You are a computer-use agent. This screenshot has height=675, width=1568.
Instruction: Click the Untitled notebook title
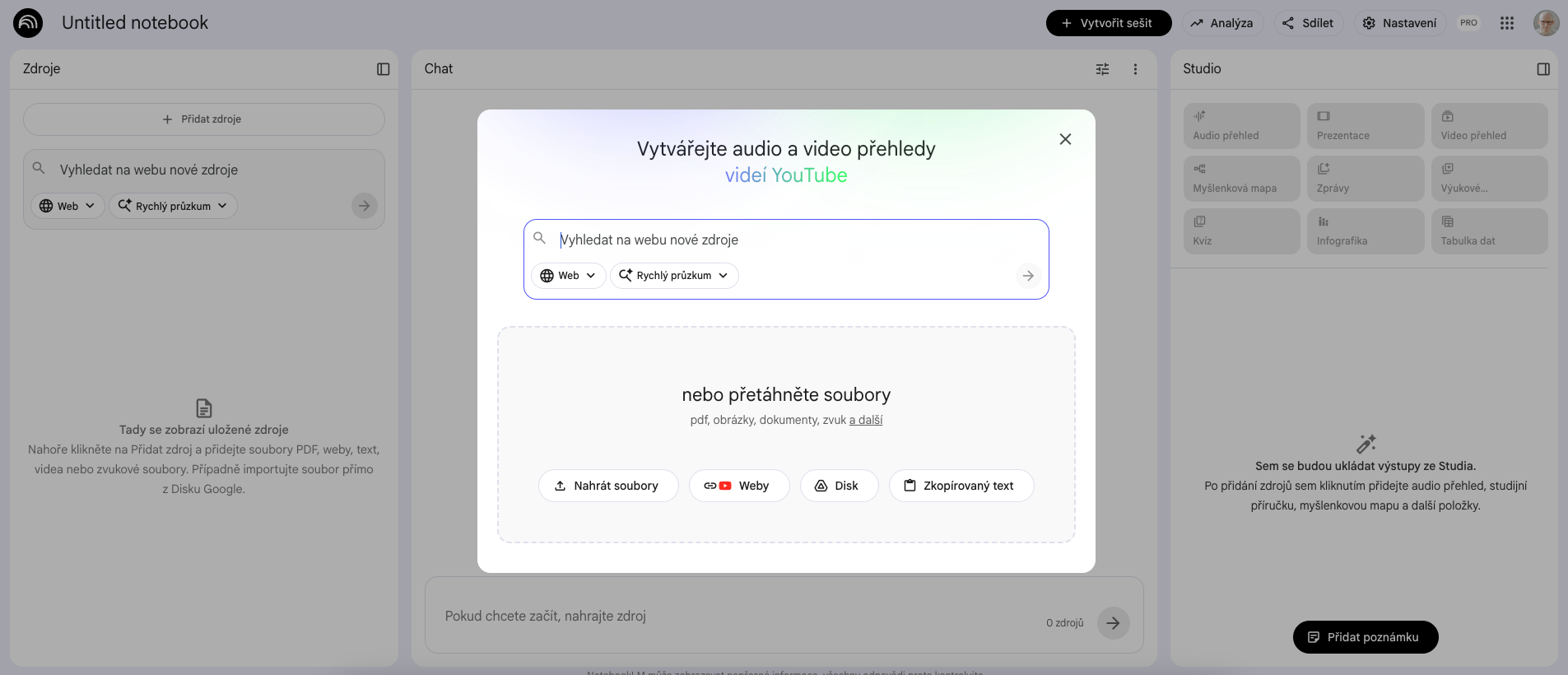click(x=135, y=23)
